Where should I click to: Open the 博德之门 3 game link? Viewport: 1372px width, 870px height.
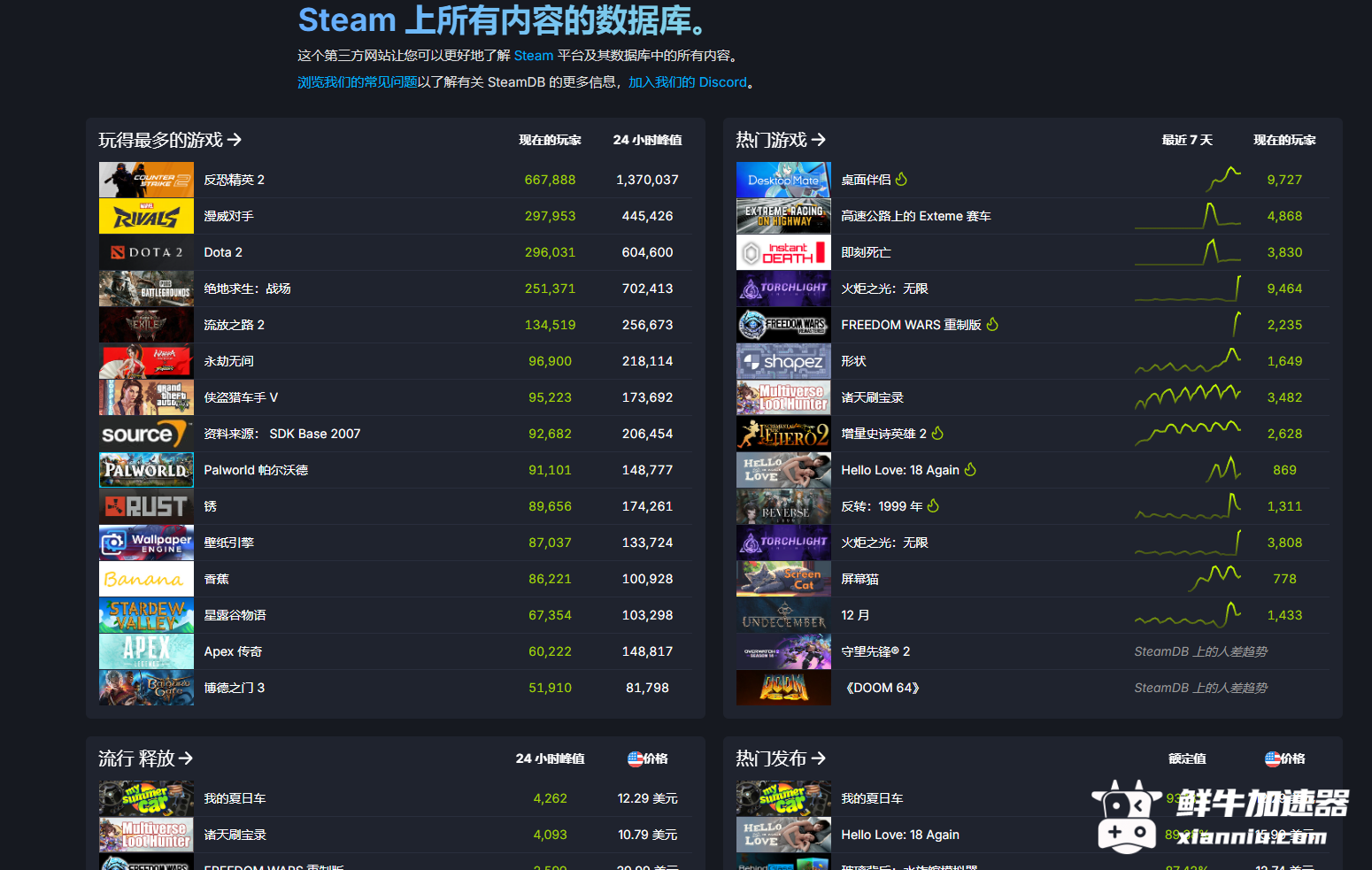[235, 688]
